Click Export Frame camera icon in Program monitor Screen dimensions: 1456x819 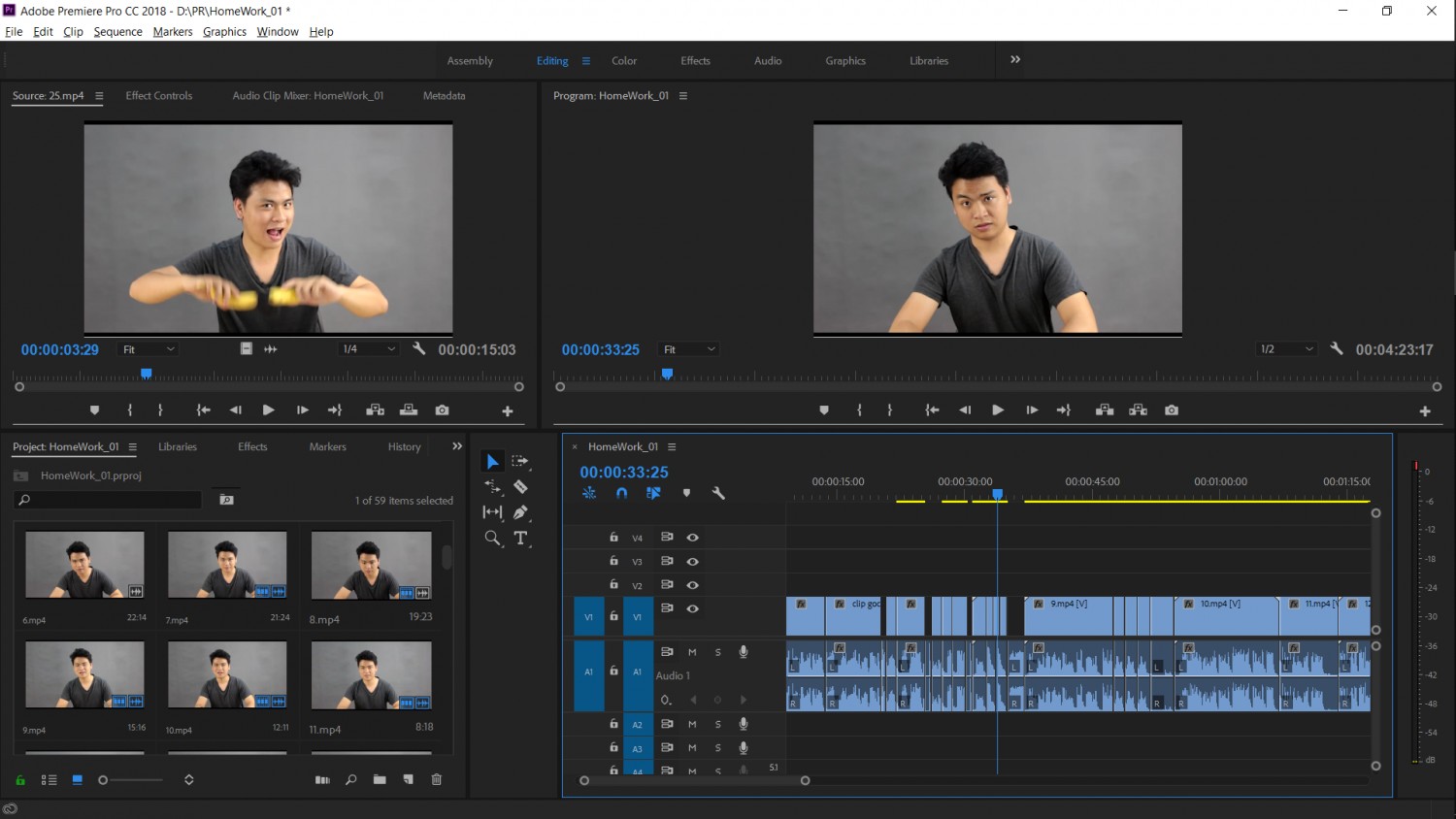point(1172,410)
